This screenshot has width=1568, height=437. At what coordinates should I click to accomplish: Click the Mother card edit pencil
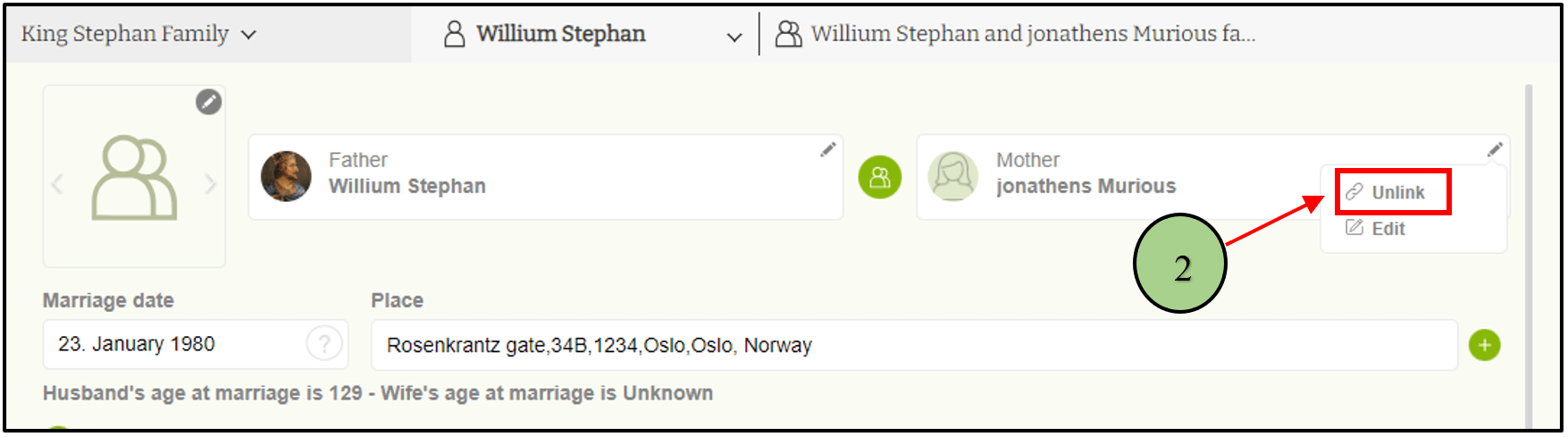coord(1495,149)
